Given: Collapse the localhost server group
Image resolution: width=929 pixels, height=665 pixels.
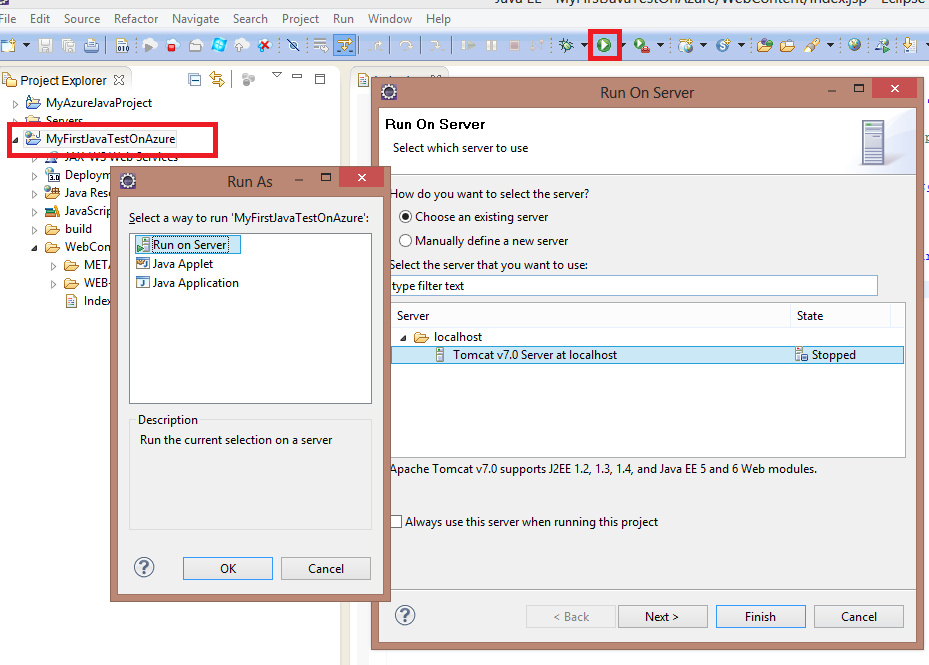Looking at the screenshot, I should 403,338.
